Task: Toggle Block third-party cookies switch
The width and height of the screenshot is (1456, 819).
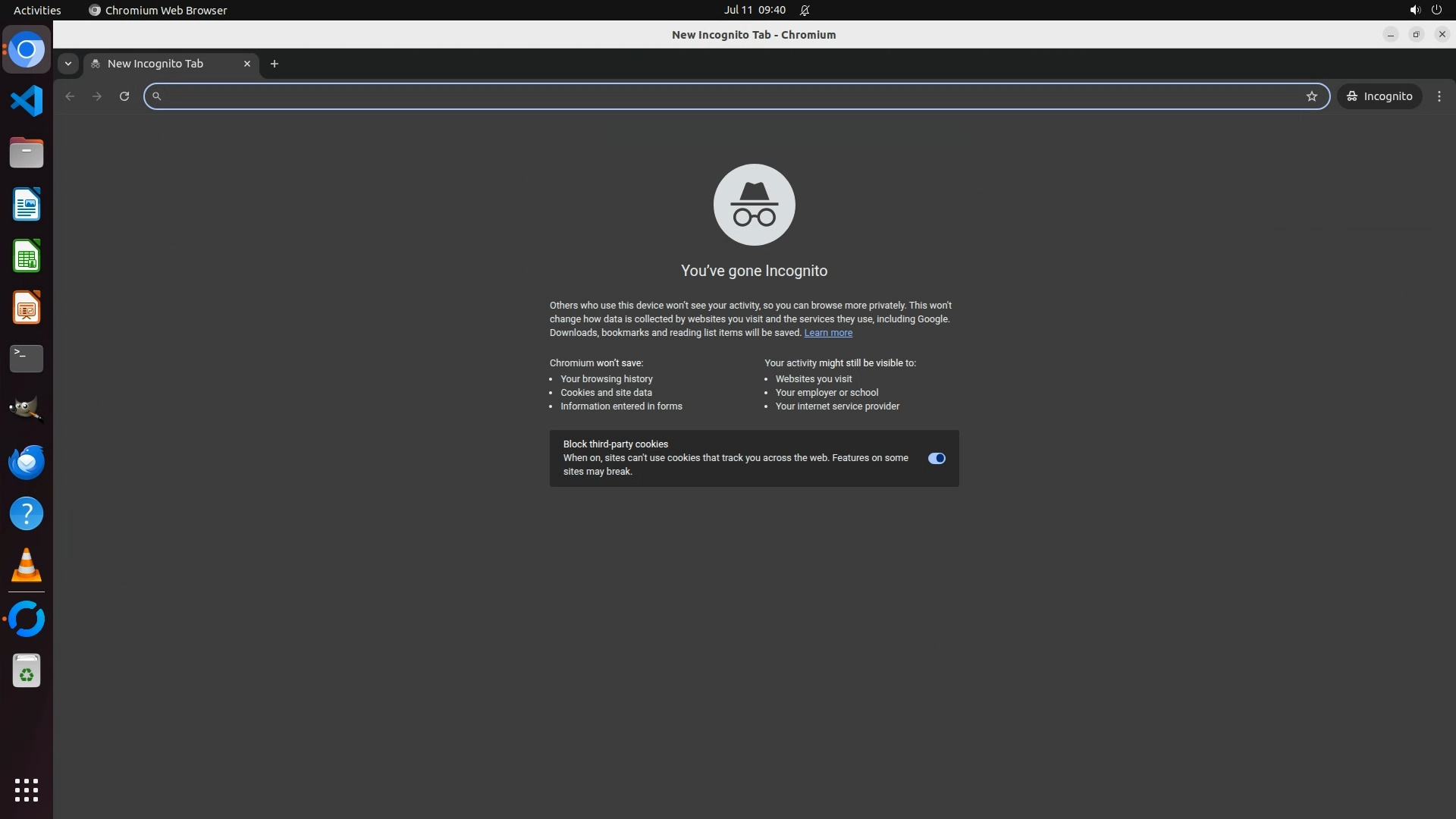Action: tap(937, 458)
